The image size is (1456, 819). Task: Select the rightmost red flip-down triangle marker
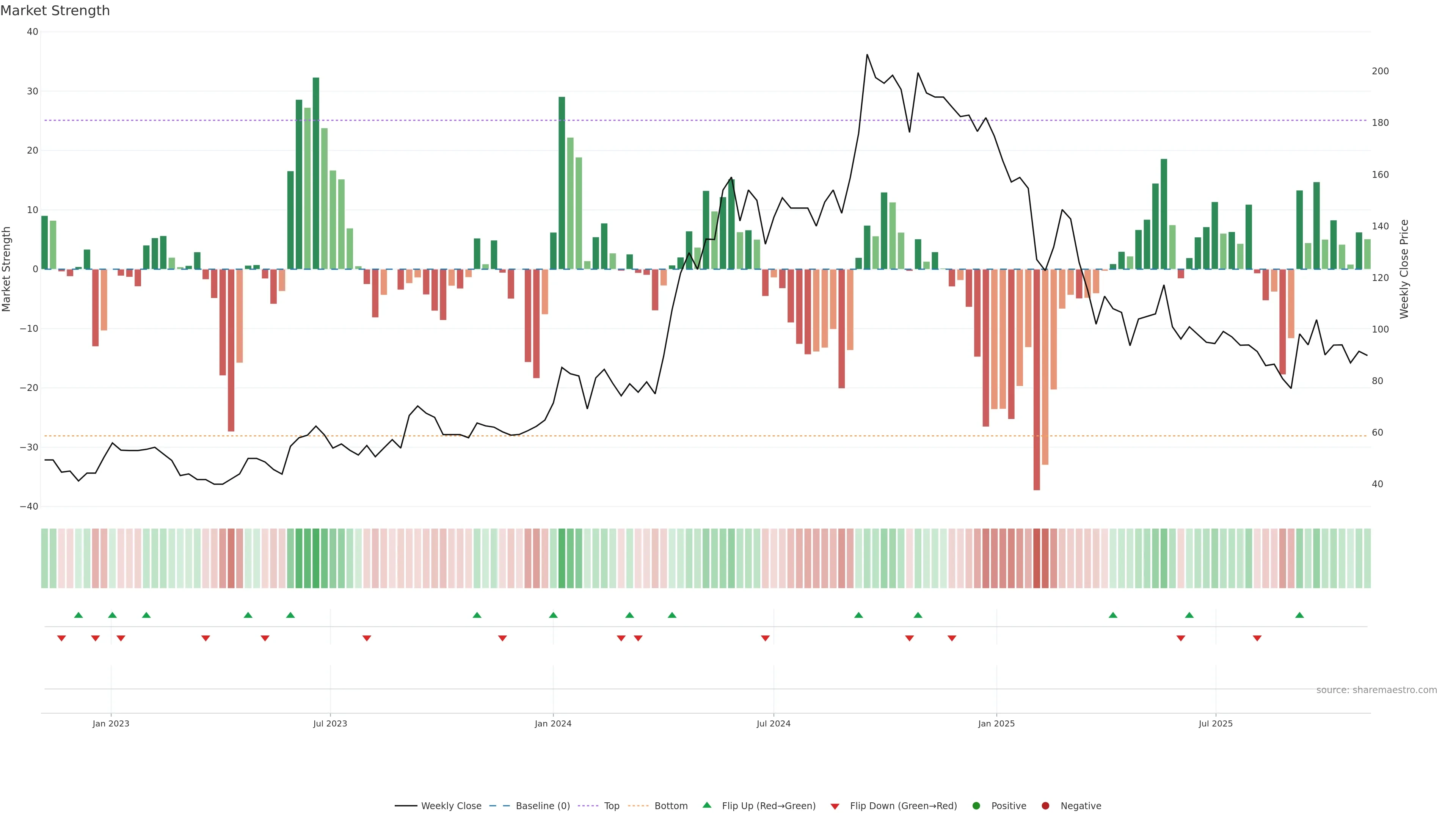coord(1257,638)
